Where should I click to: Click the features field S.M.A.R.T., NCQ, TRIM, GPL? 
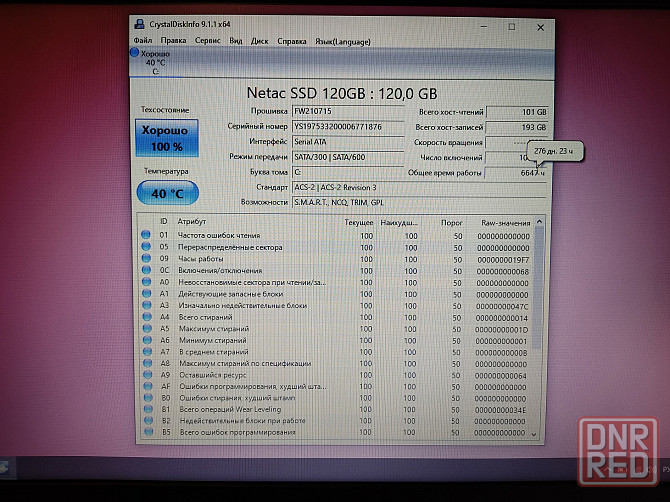[419, 203]
